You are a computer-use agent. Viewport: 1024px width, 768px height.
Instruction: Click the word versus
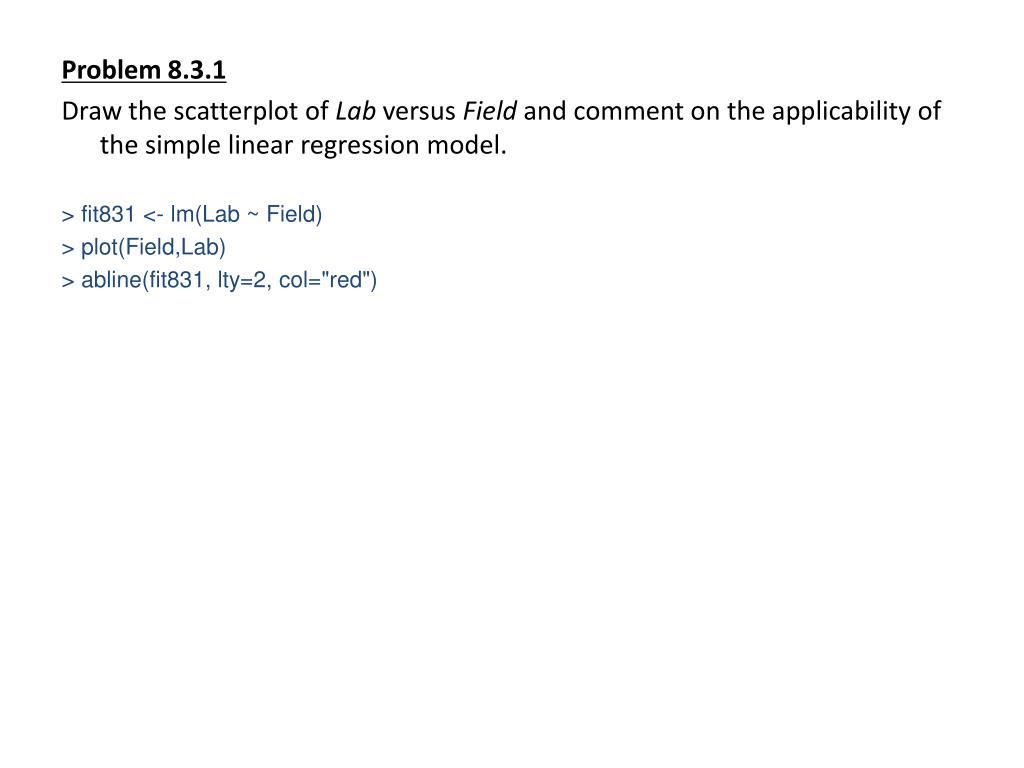(419, 112)
